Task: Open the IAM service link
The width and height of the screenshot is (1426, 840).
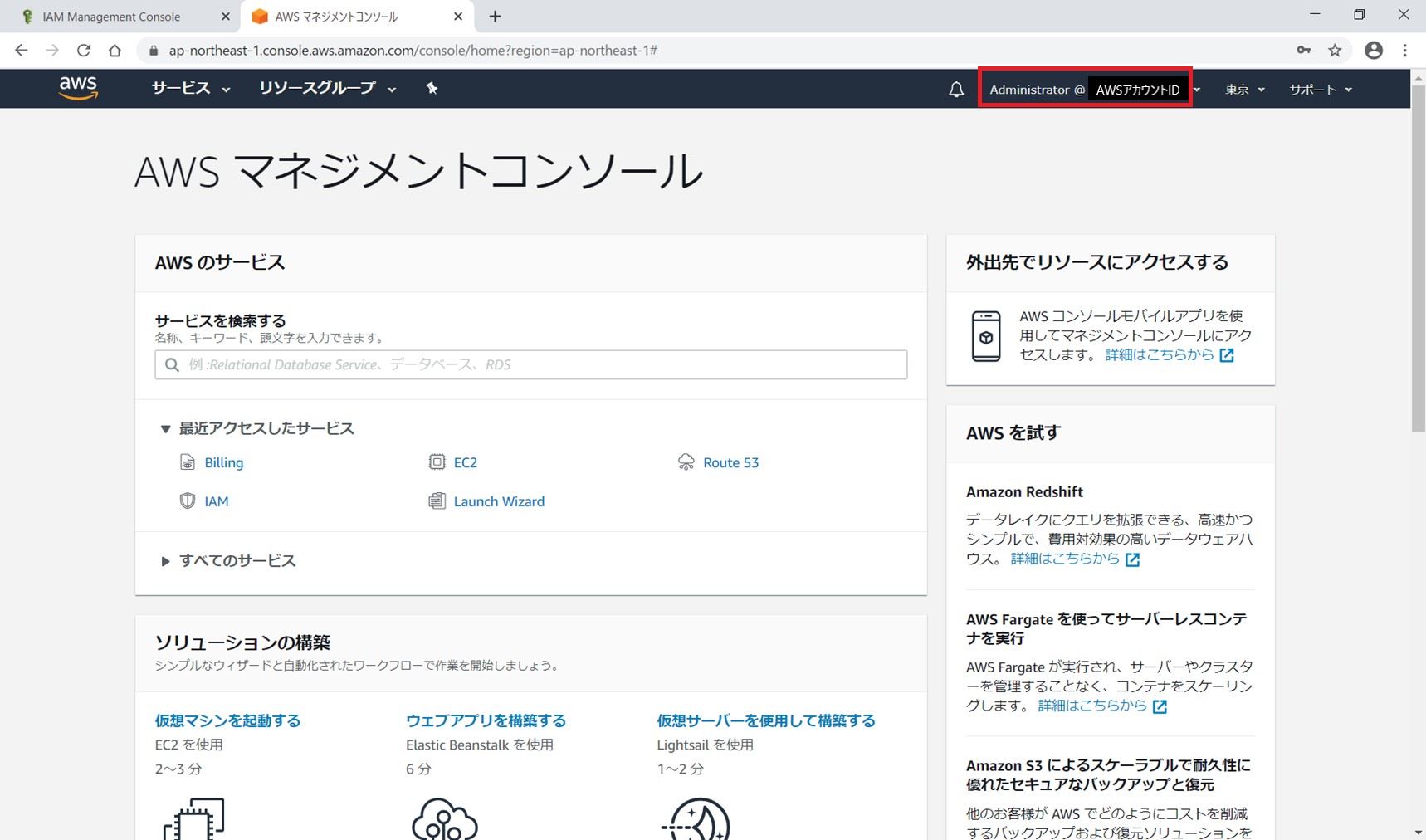Action: (217, 501)
